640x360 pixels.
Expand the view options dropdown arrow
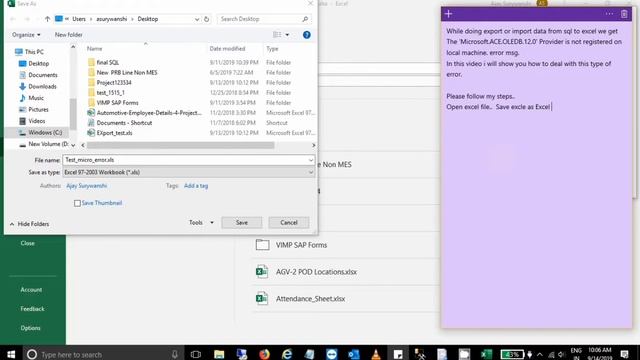287,35
